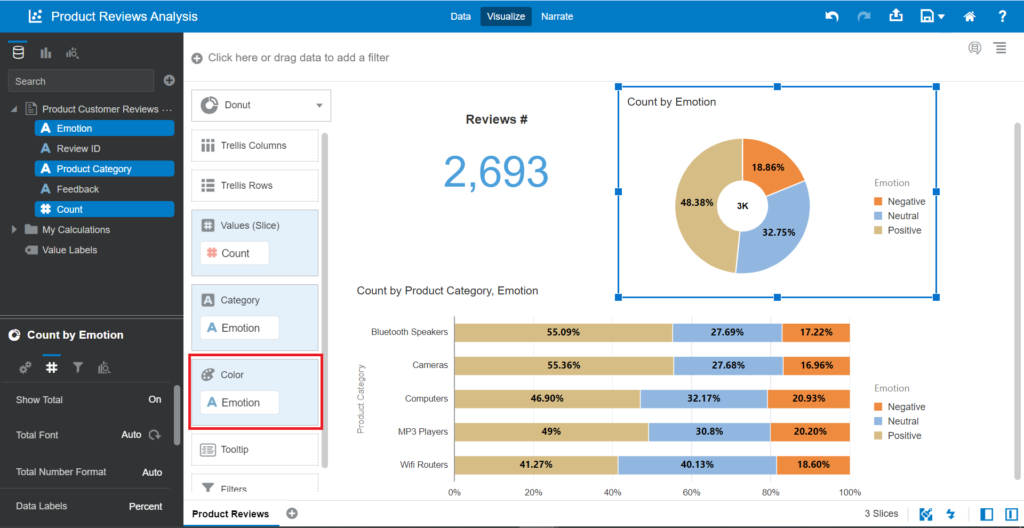The width and height of the screenshot is (1024, 528).
Task: Collapse the Product Customer Reviews dataset
Action: pyautogui.click(x=14, y=109)
